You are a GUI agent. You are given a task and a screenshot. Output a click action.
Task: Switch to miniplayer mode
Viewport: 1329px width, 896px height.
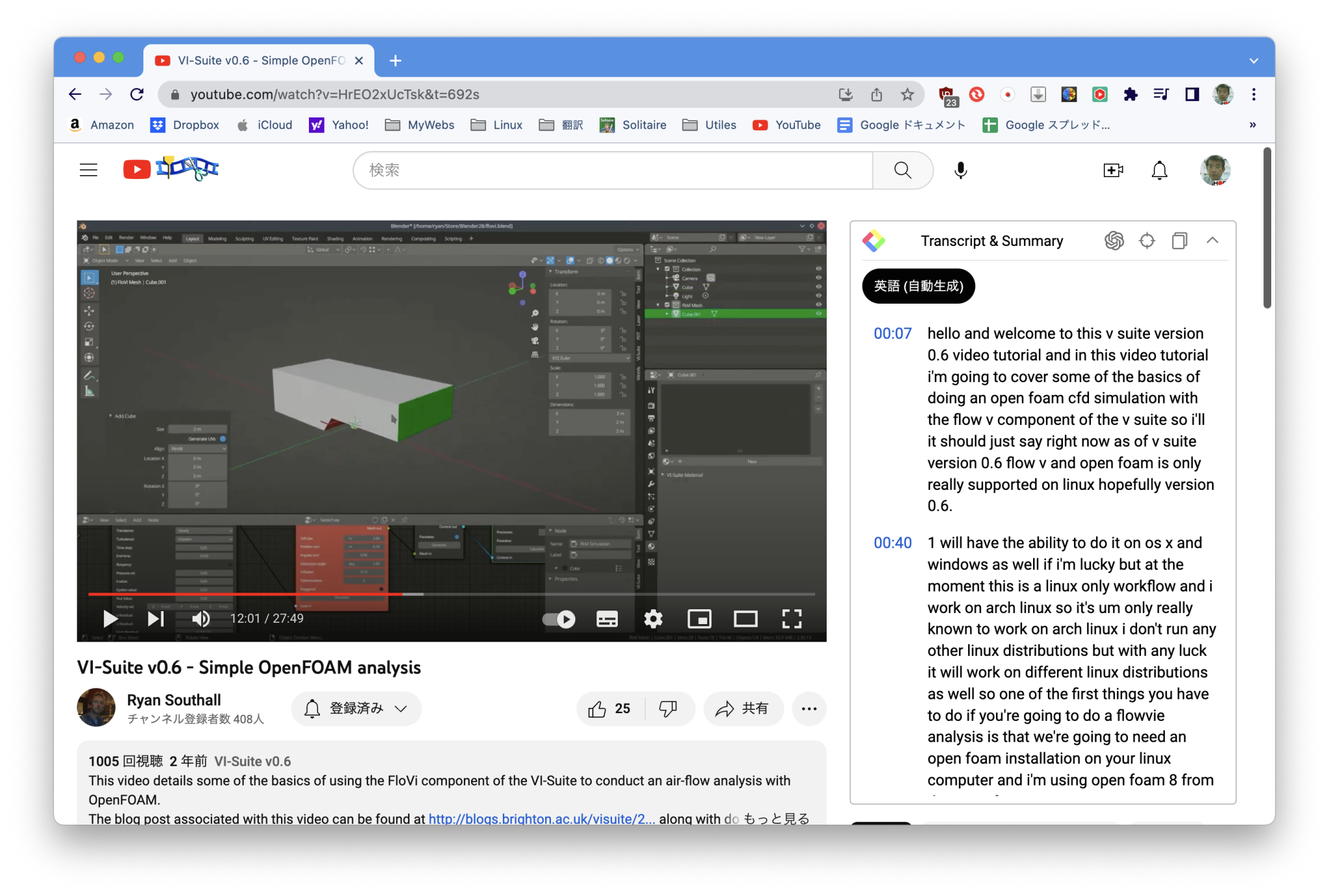[700, 619]
